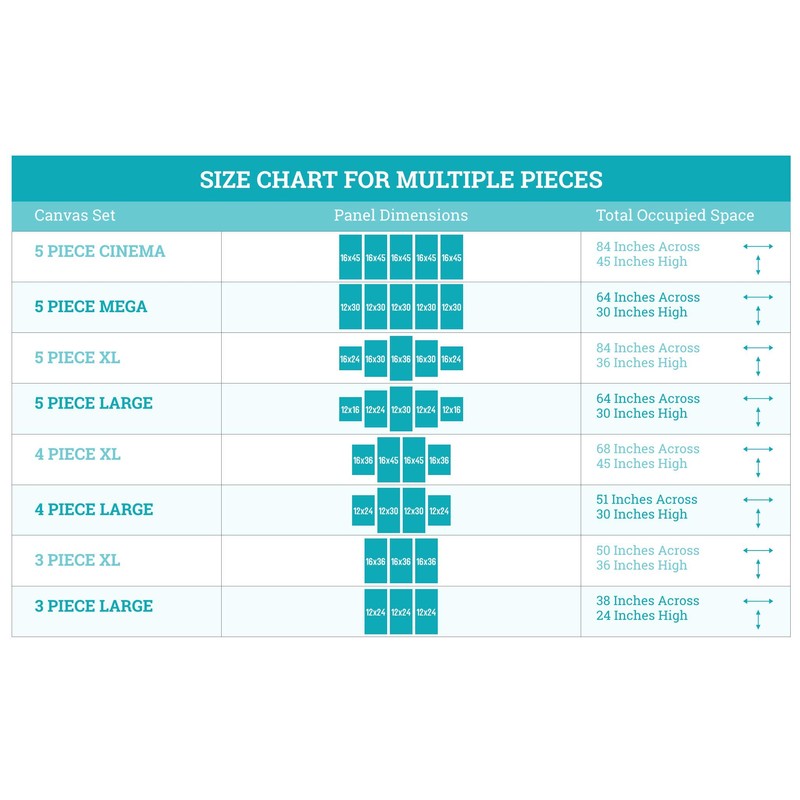Click the vertical arrow in 4 Piece Large row

[758, 518]
